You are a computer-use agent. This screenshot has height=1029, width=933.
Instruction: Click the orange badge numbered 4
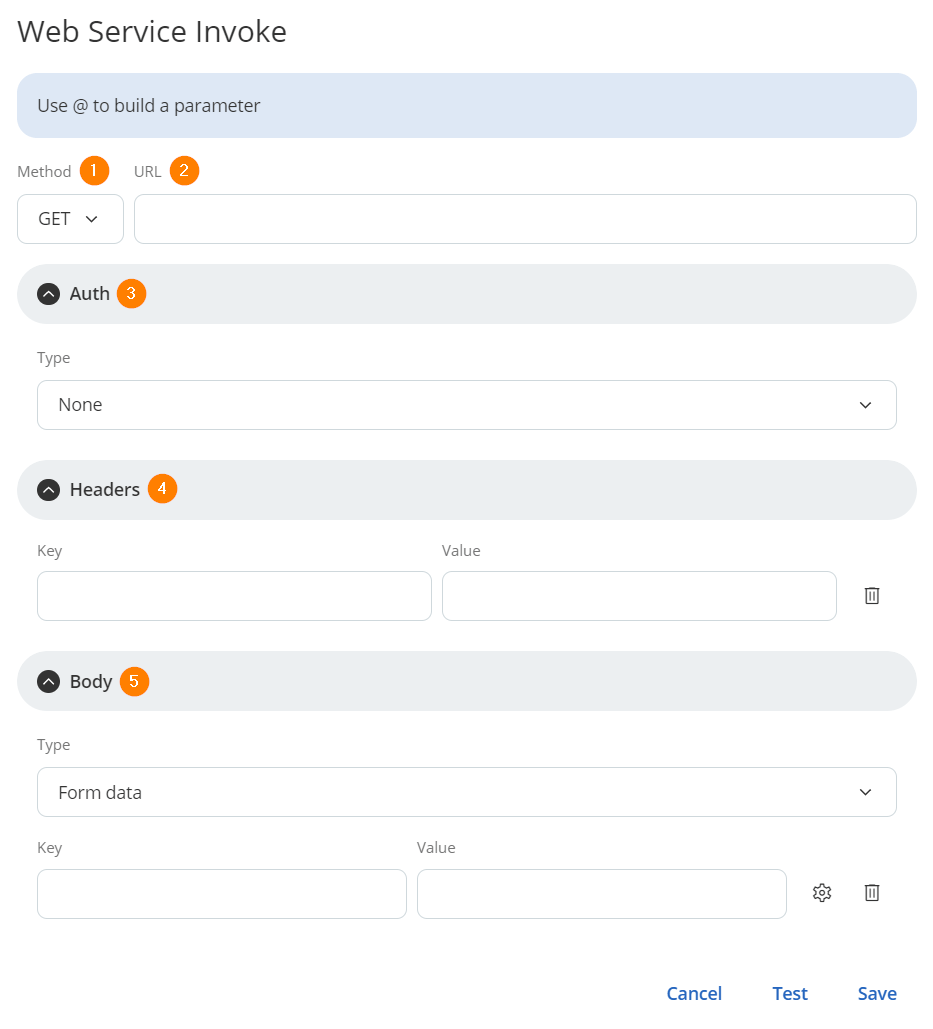pos(162,490)
